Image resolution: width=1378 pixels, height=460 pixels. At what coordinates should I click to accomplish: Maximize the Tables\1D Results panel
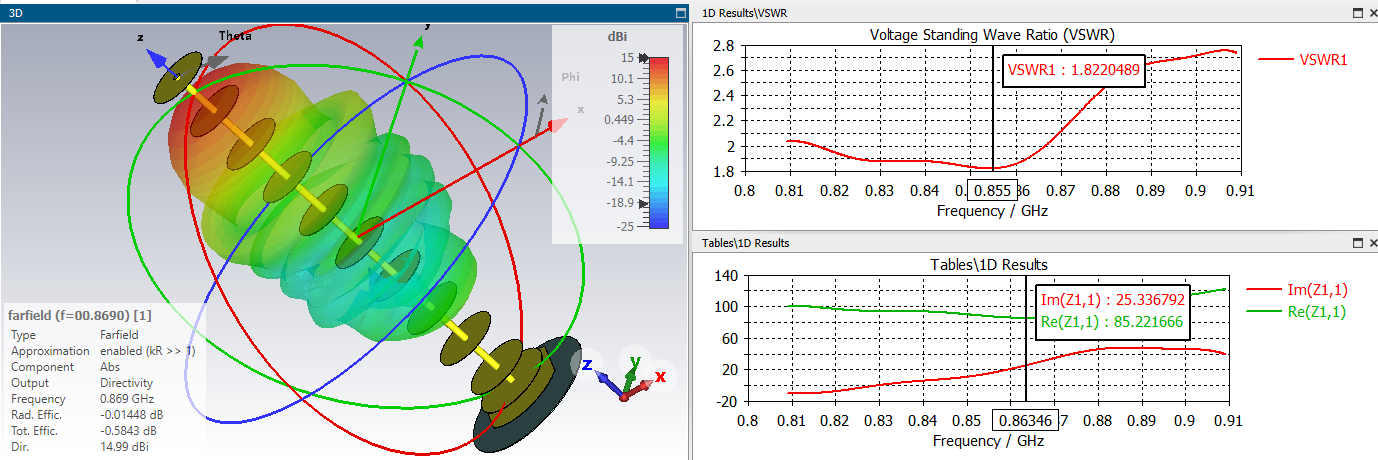coord(1357,242)
